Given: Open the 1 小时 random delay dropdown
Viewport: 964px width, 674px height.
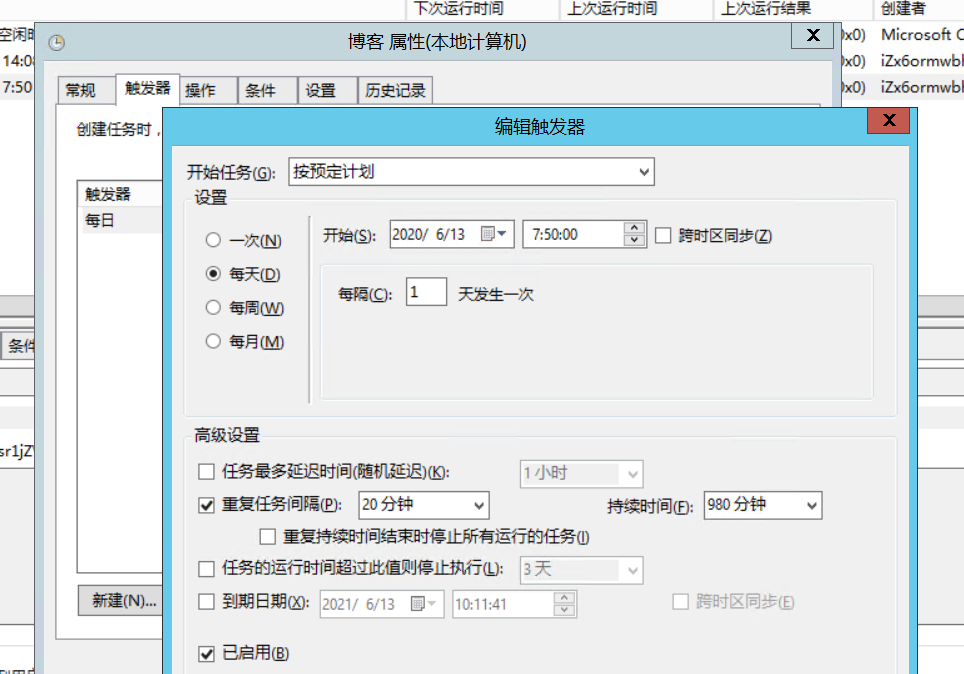Looking at the screenshot, I should tap(582, 474).
